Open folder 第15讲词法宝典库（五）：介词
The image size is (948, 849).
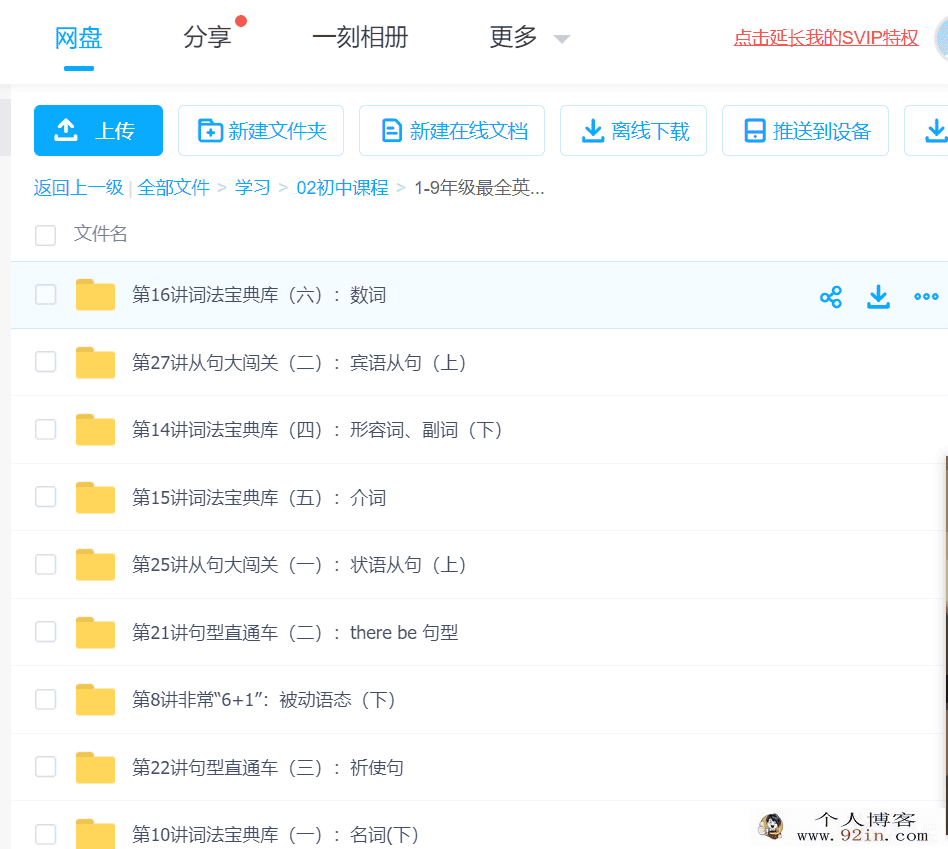259,498
